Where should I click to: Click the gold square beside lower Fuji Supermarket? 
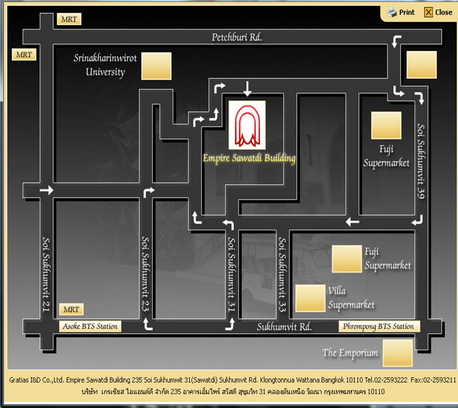point(347,259)
